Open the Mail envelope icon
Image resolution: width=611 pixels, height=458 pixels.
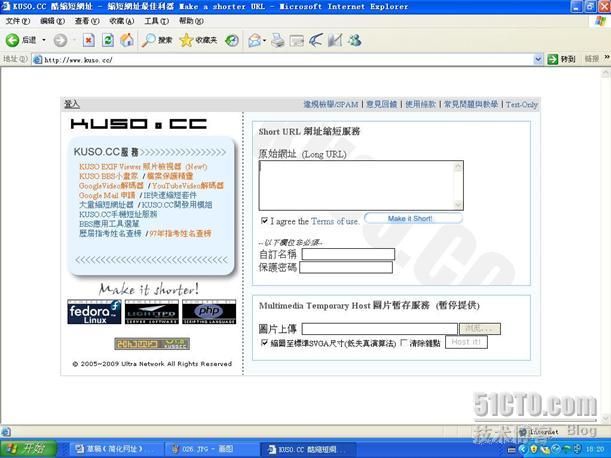(254, 41)
